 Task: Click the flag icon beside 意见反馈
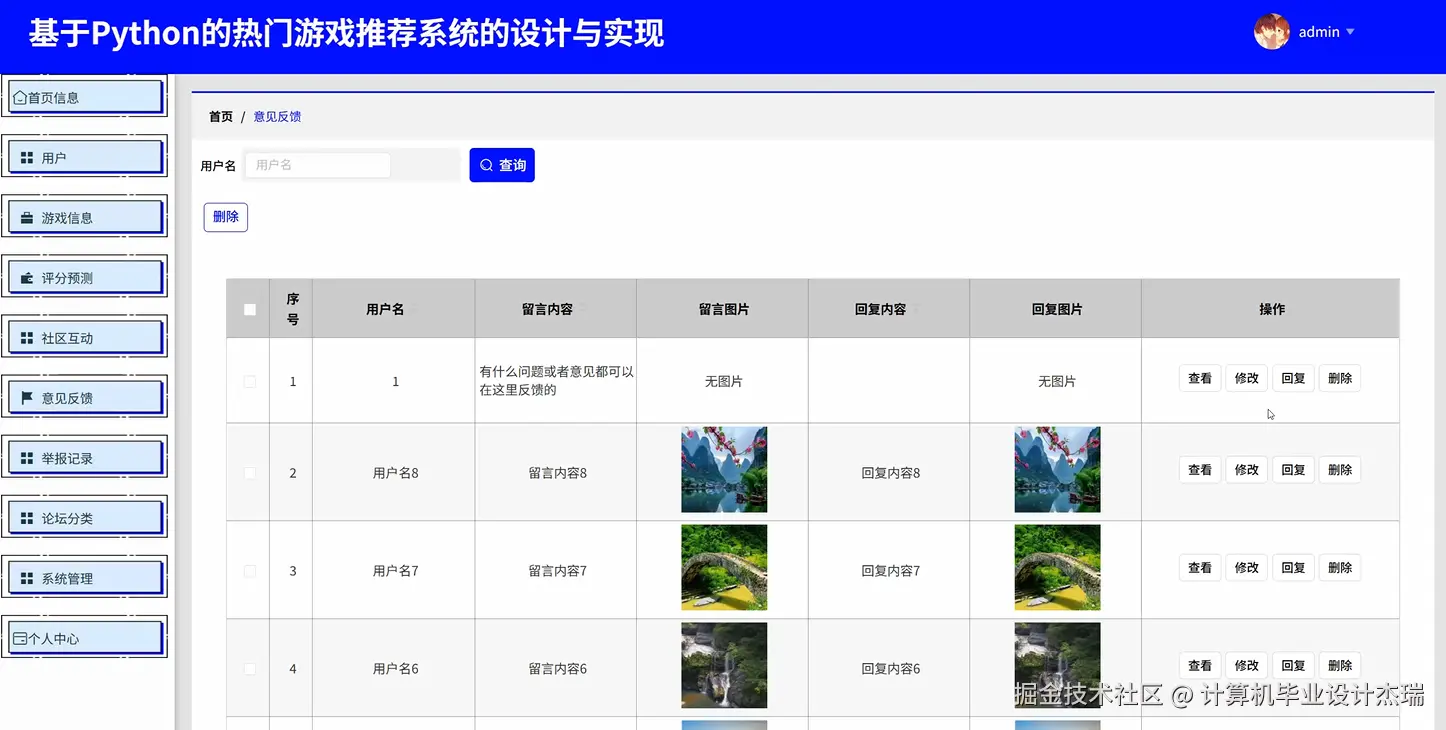(x=27, y=398)
